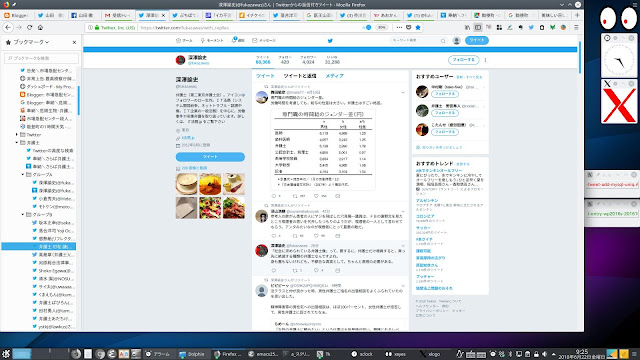The width and height of the screenshot is (640, 360).
Task: Toggle the sidebar view toolbar icon
Action: [478, 27]
